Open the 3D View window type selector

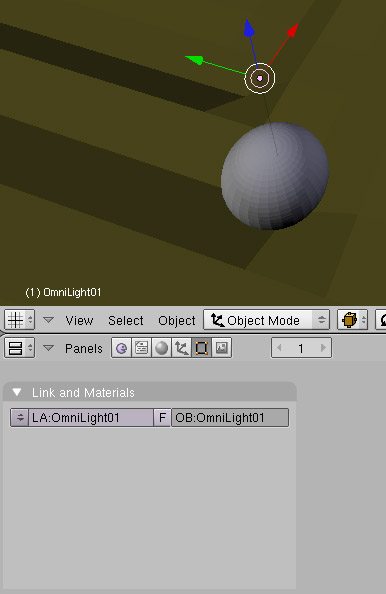click(x=19, y=320)
